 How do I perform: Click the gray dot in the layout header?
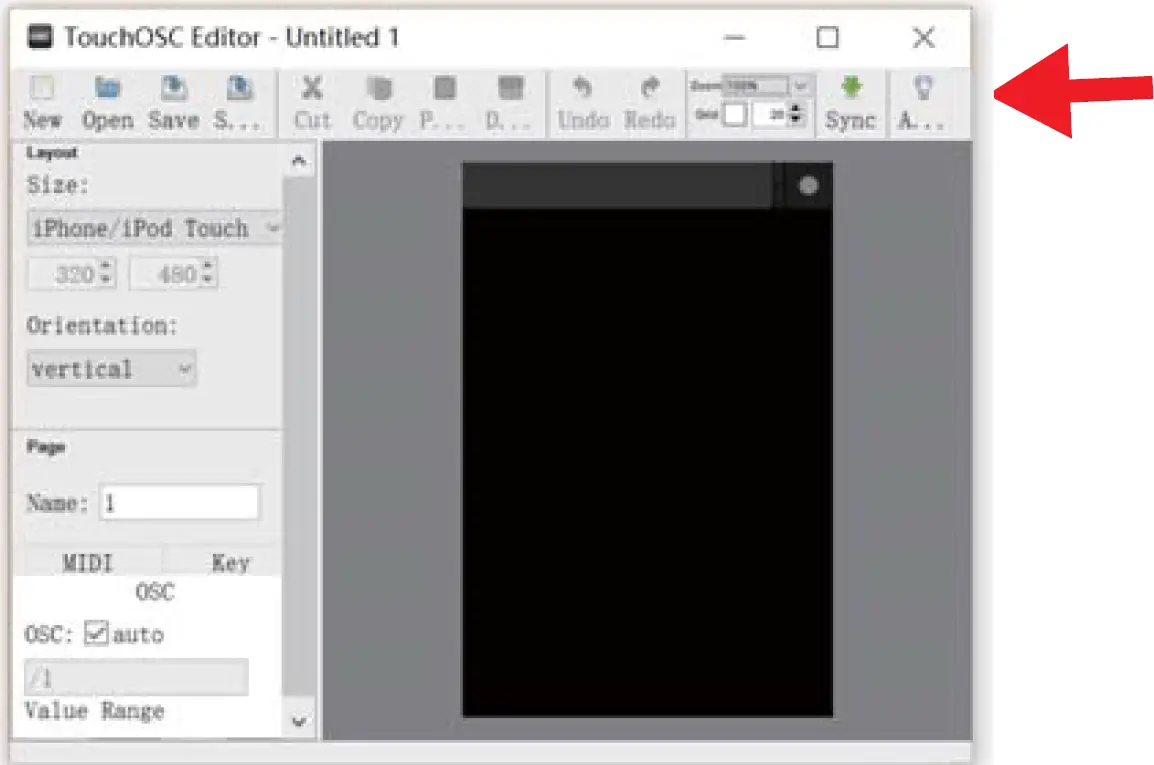click(808, 186)
